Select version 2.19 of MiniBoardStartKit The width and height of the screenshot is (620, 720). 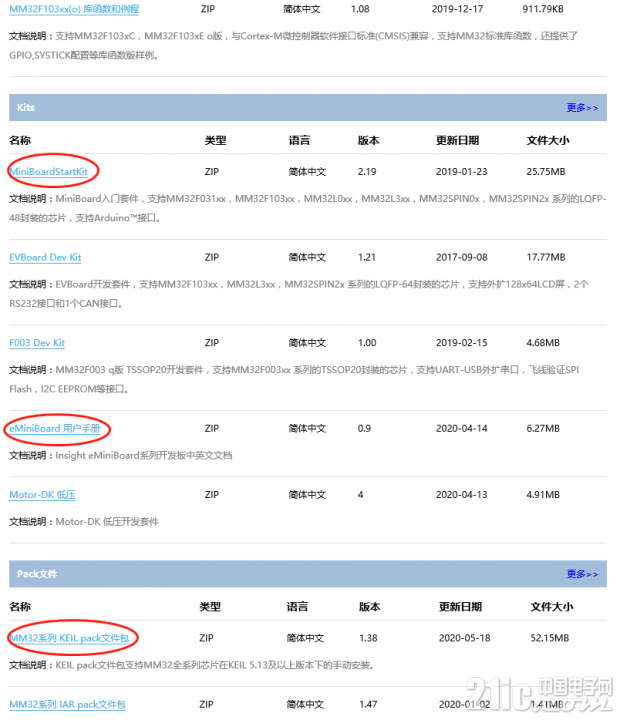click(x=367, y=172)
